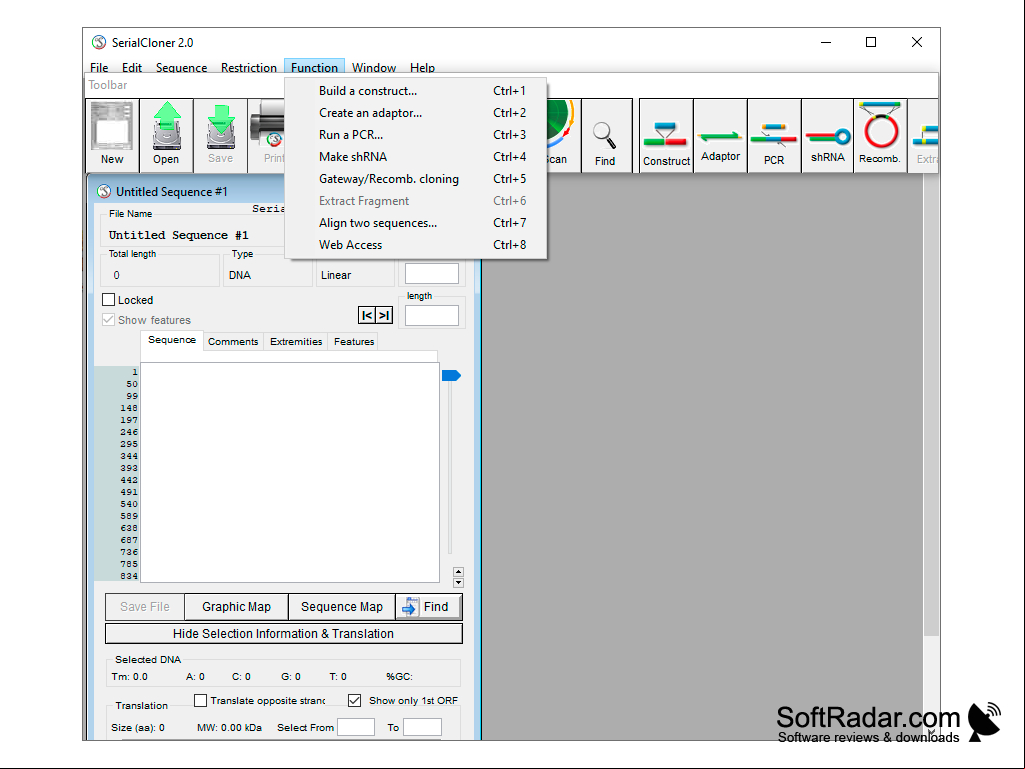Toggle the Show features checkbox
Viewport: 1025px width, 769px height.
coord(109,320)
